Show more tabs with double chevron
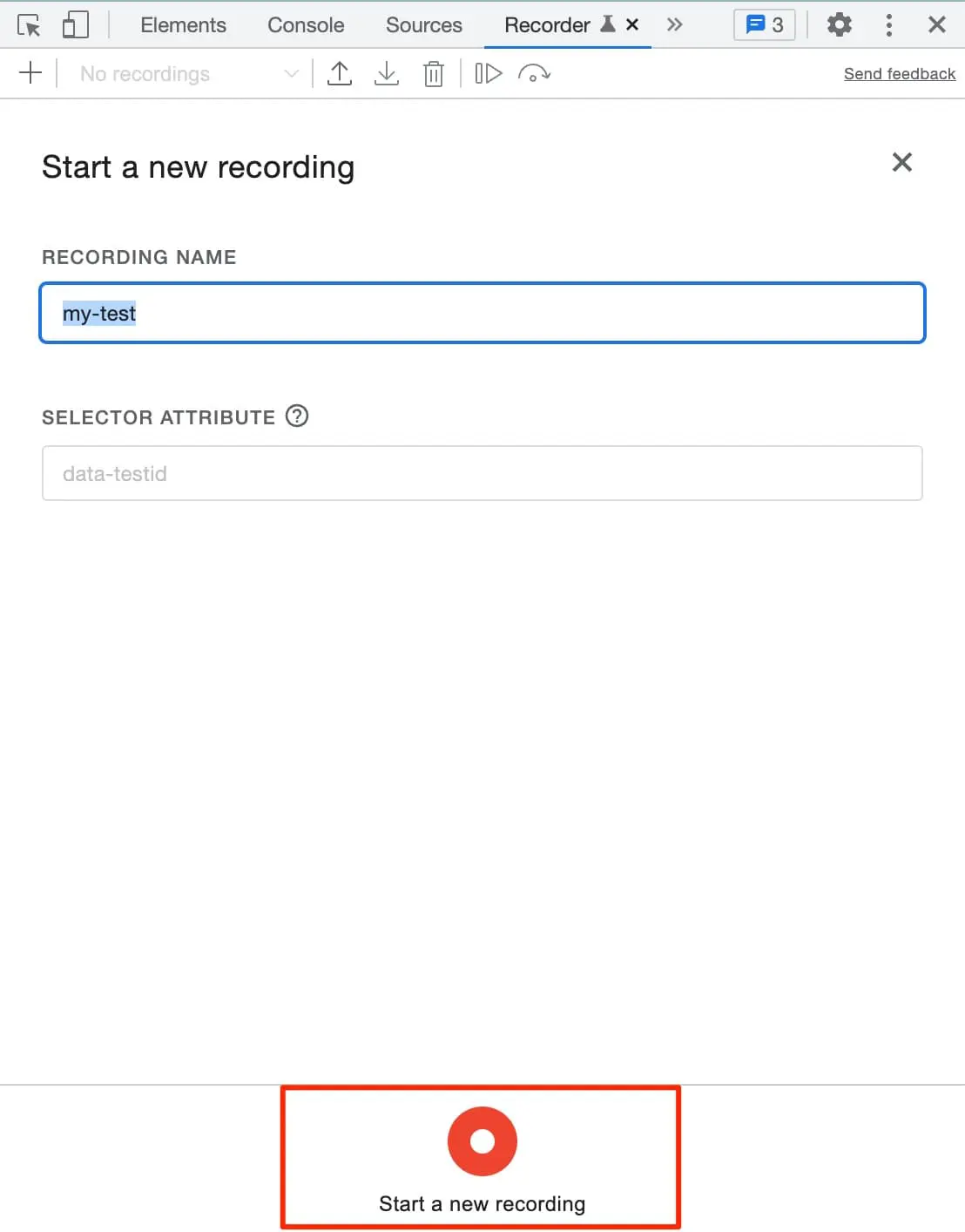 coord(674,25)
